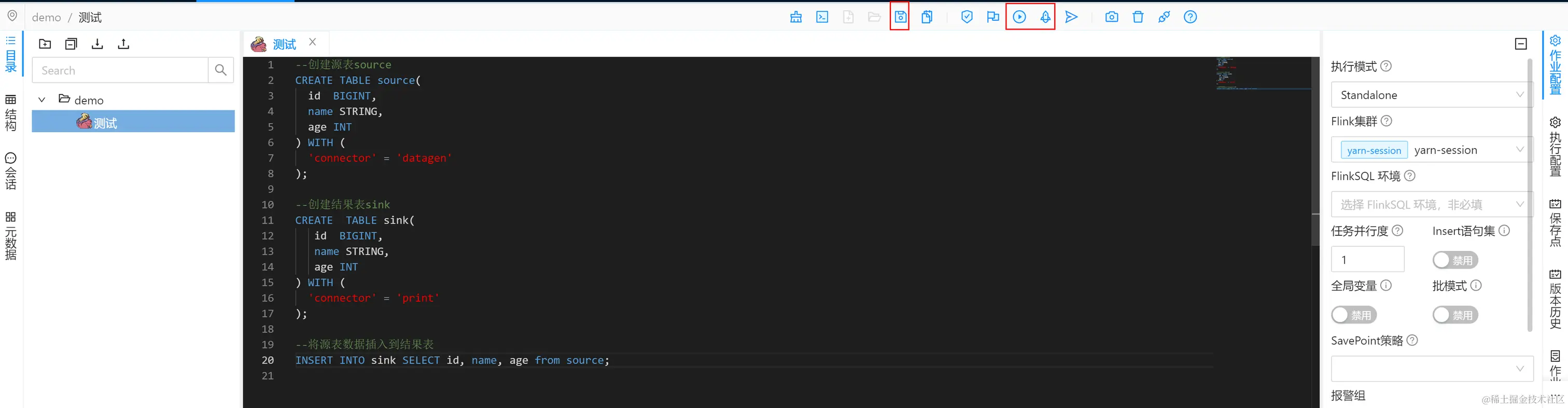Screen dimensions: 1568x408
Task: Close the 测试 editor tab
Action: click(312, 42)
